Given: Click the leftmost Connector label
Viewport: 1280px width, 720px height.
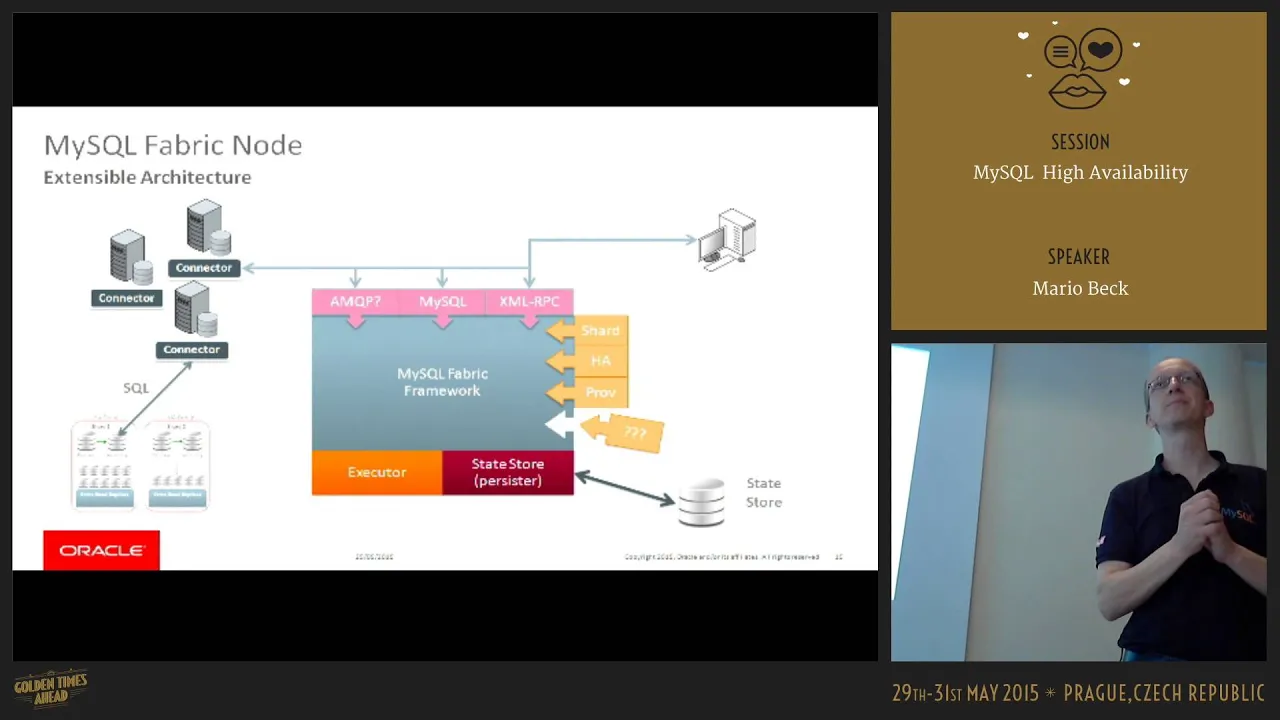Looking at the screenshot, I should 127,298.
